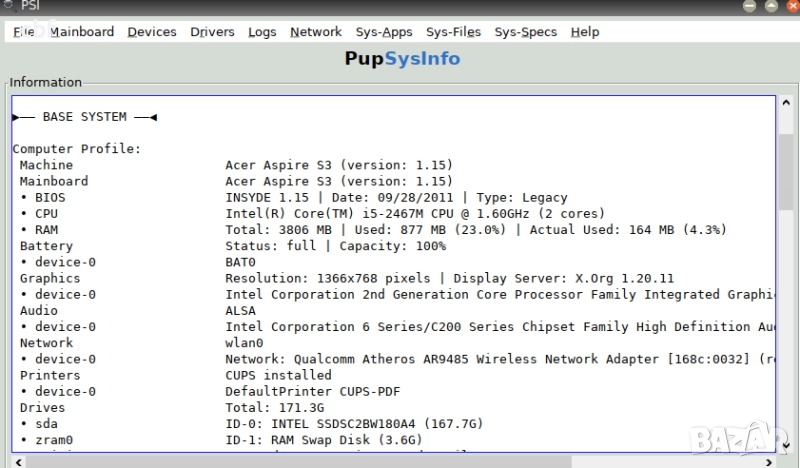Click the vertical scrollbar up arrow
The image size is (800, 468).
pyautogui.click(x=785, y=103)
